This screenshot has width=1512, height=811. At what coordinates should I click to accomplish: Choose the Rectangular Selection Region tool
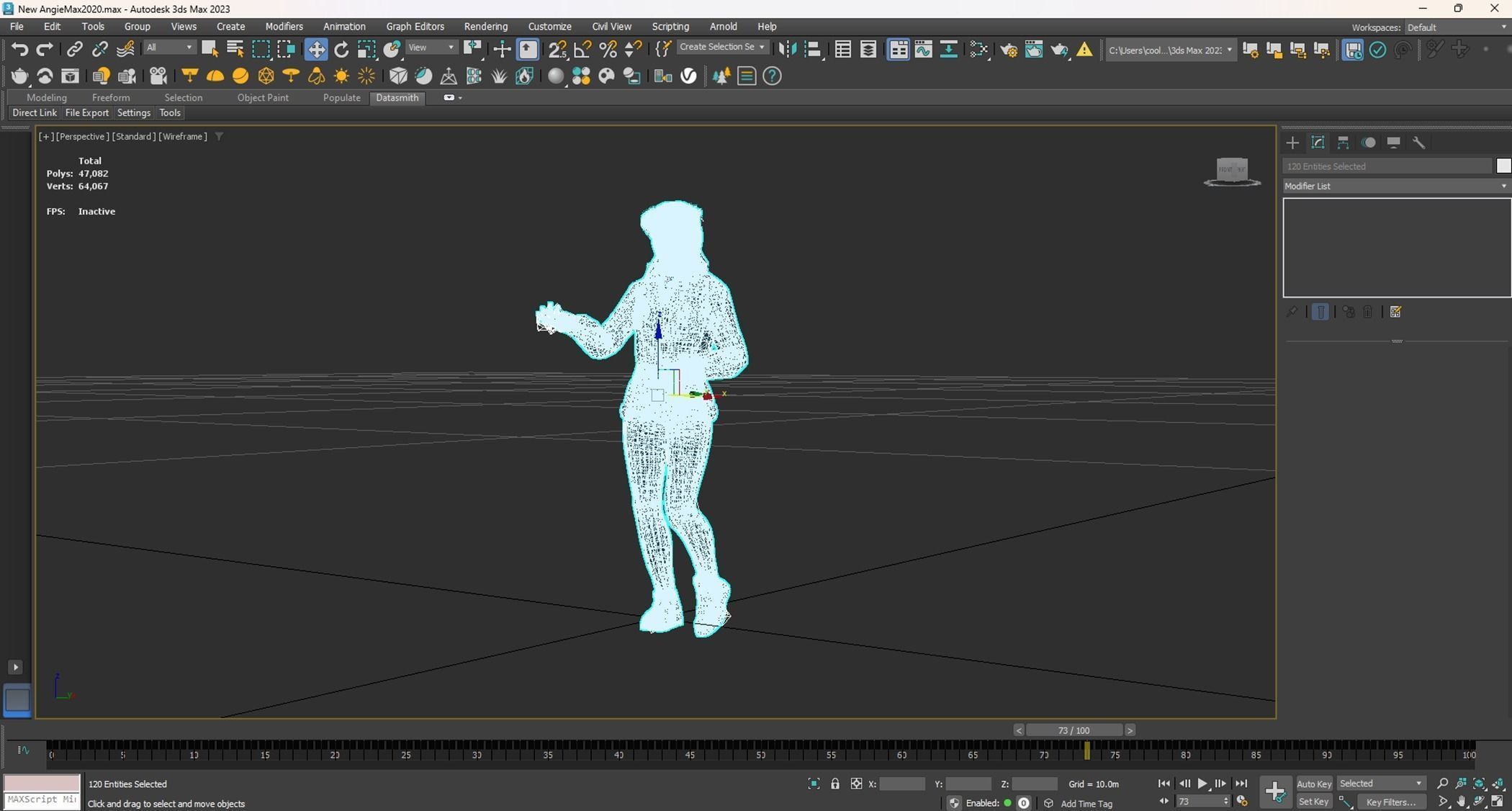pos(261,49)
